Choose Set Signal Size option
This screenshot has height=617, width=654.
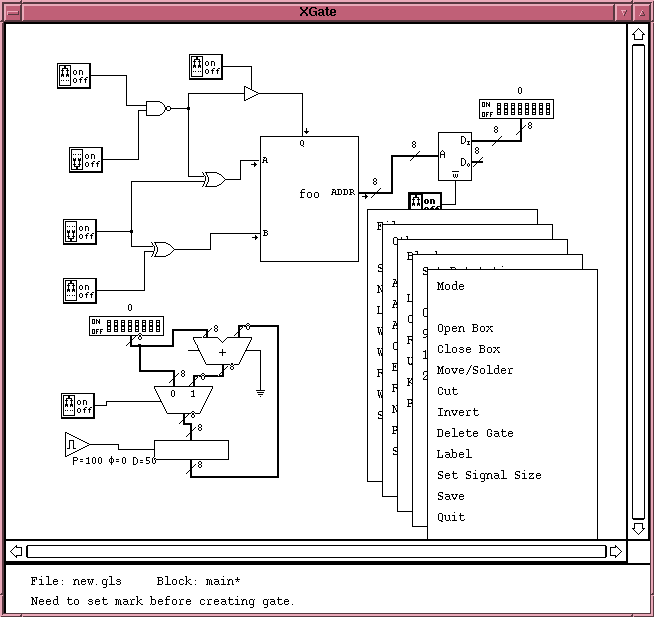coord(489,475)
